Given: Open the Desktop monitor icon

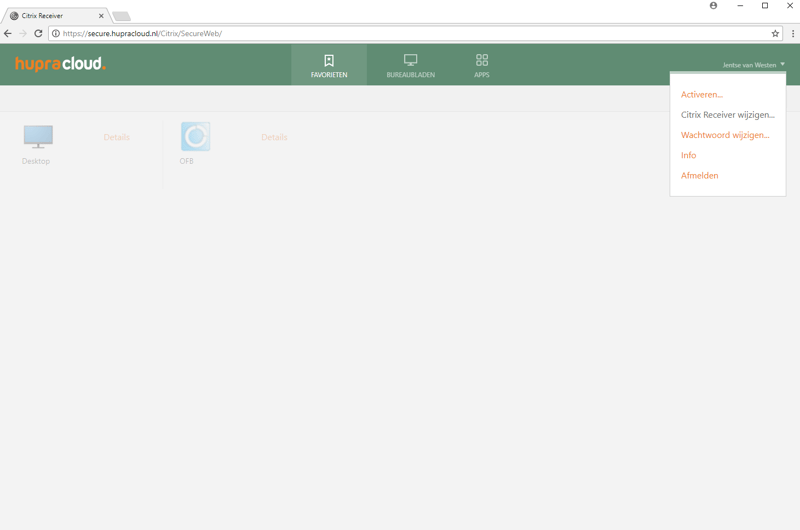Looking at the screenshot, I should [38, 137].
